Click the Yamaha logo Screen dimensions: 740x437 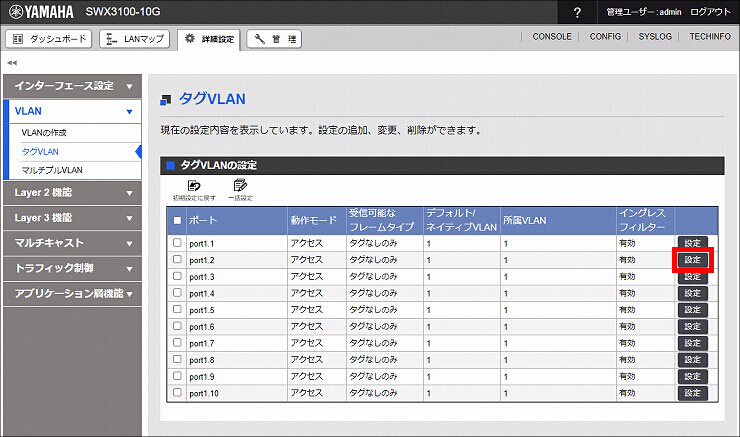click(x=42, y=12)
